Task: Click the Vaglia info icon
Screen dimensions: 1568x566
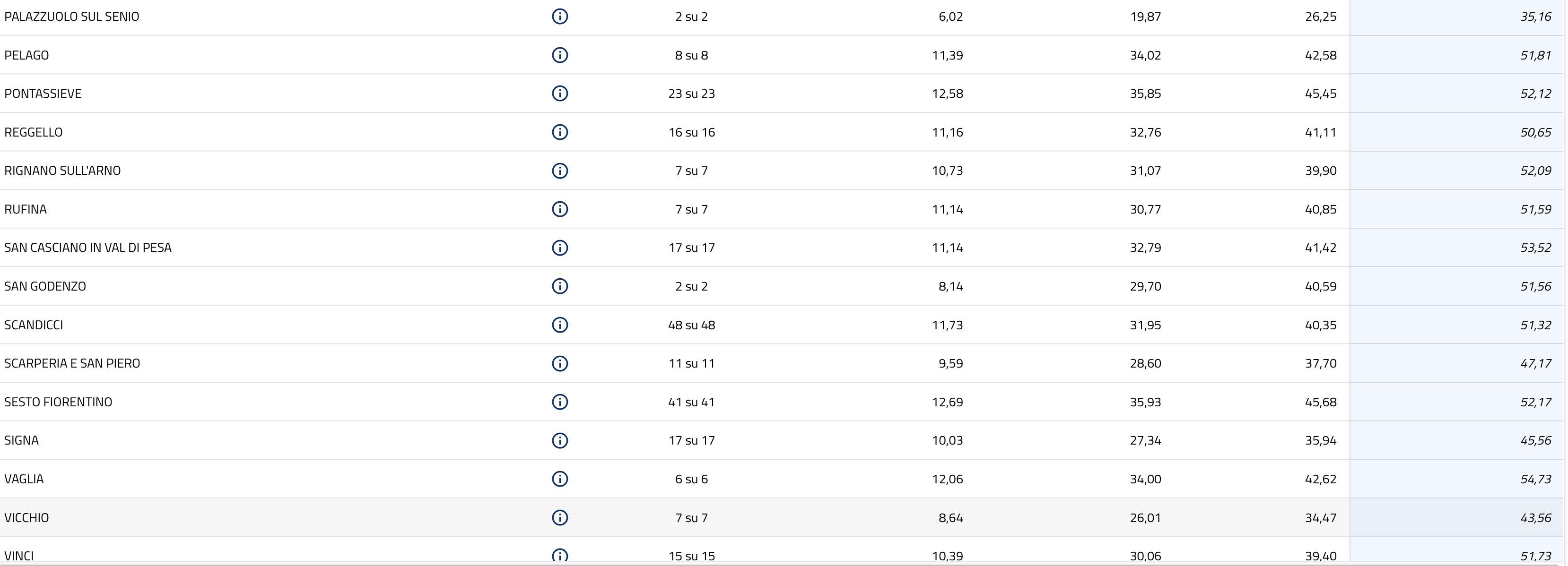Action: (559, 479)
